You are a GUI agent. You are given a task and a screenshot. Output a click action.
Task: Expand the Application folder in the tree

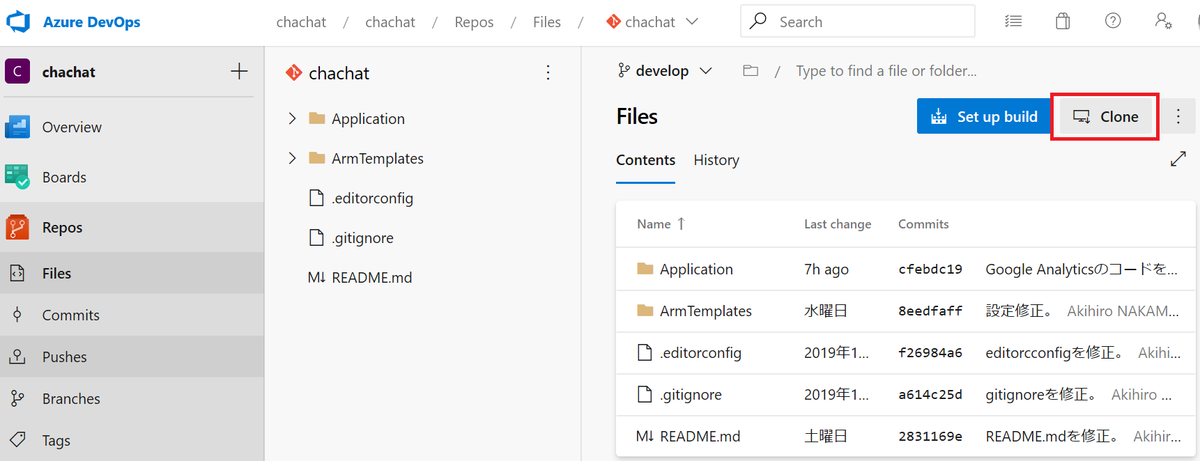(292, 118)
